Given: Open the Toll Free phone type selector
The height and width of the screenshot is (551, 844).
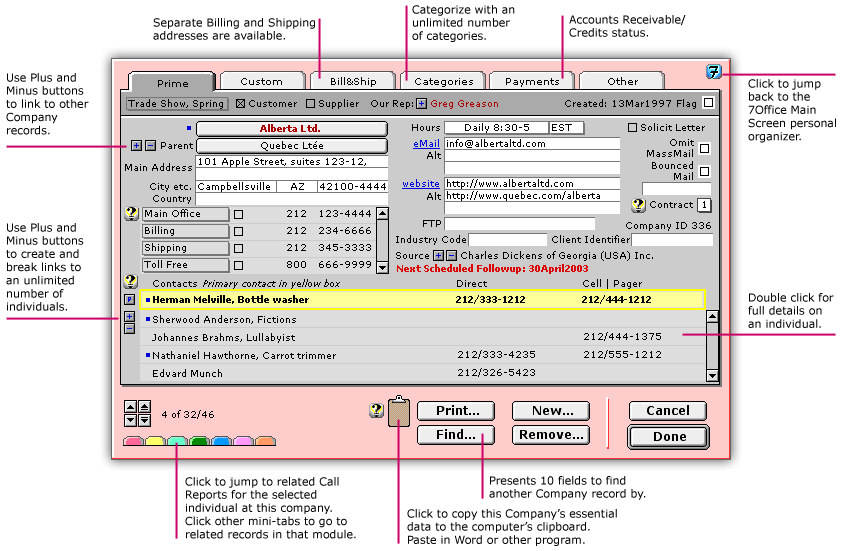Looking at the screenshot, I should click(x=185, y=265).
